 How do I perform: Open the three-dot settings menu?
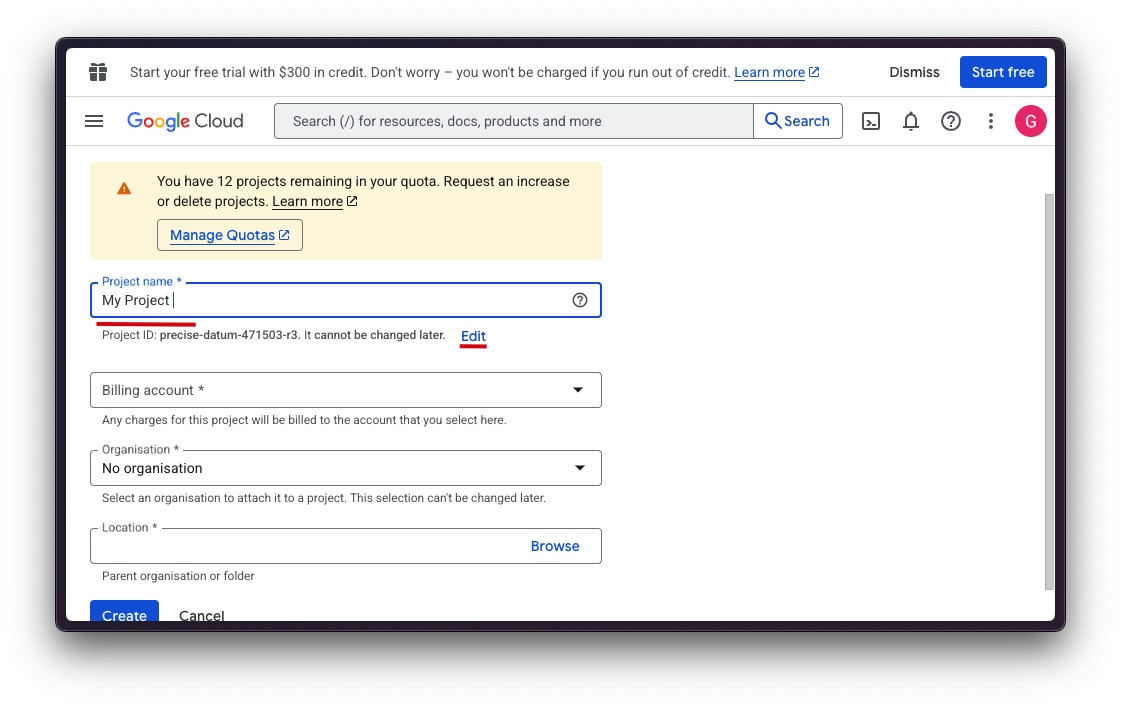coord(991,121)
